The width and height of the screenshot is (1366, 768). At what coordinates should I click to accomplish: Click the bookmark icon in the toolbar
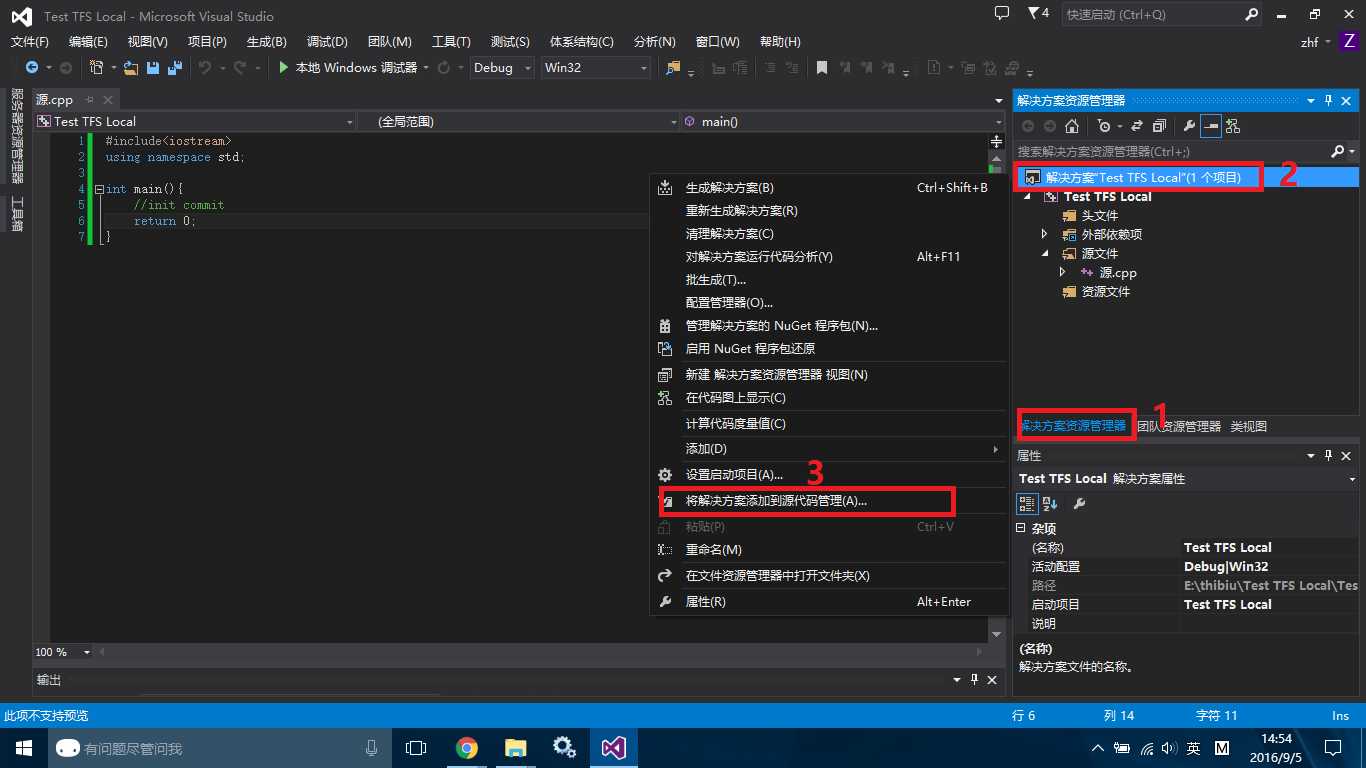822,68
